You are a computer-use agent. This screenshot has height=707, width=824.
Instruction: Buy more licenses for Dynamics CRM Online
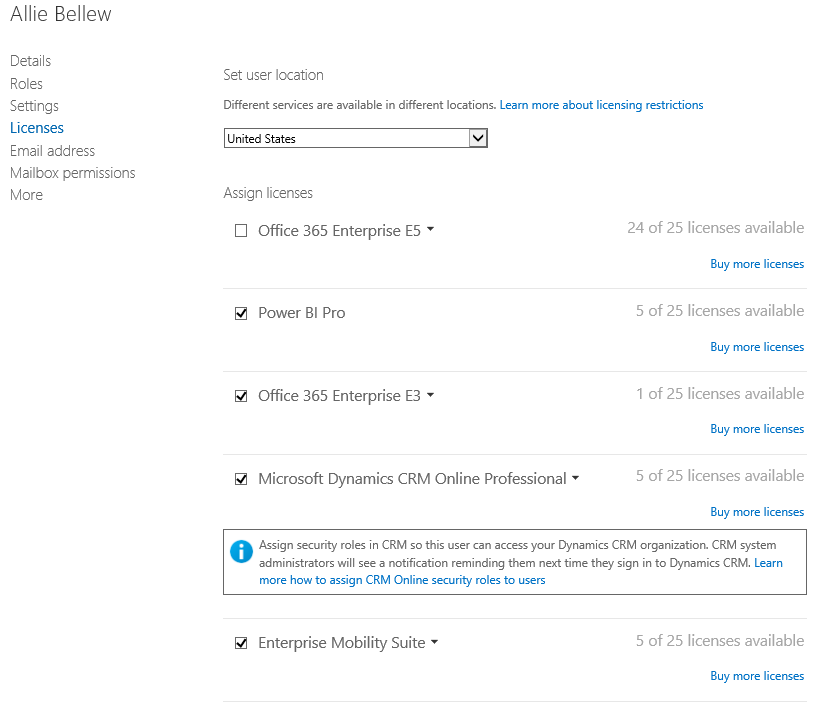click(757, 512)
